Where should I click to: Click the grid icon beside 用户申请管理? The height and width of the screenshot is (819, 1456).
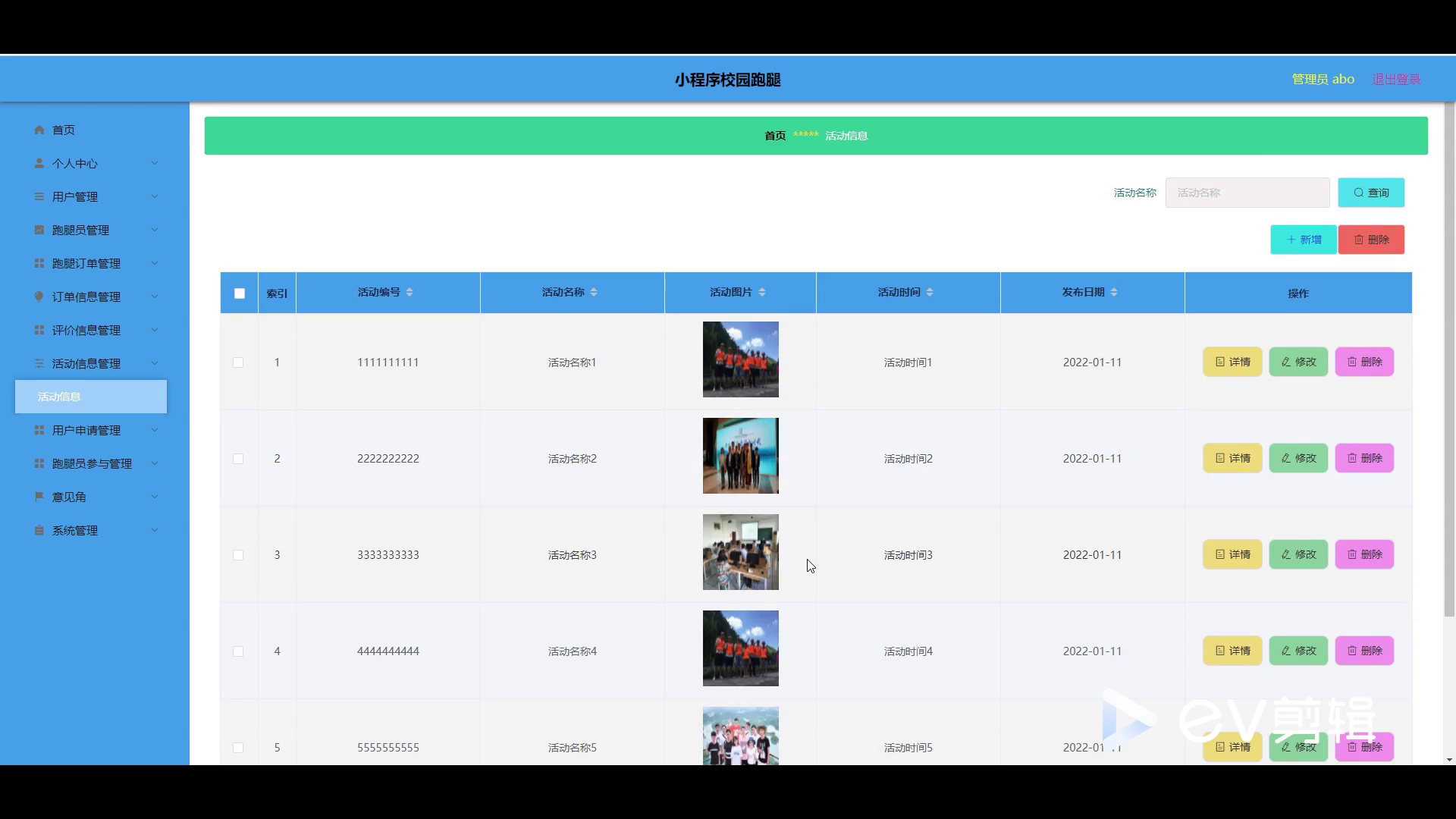tap(39, 430)
